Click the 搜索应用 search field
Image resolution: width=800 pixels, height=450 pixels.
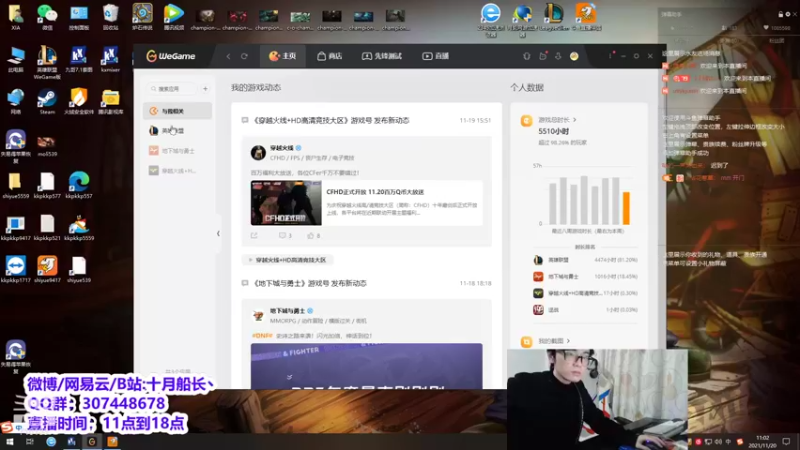point(172,89)
